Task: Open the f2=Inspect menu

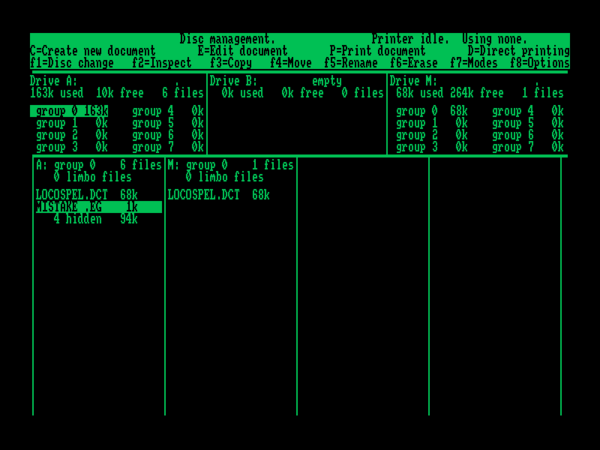Action: pos(162,63)
